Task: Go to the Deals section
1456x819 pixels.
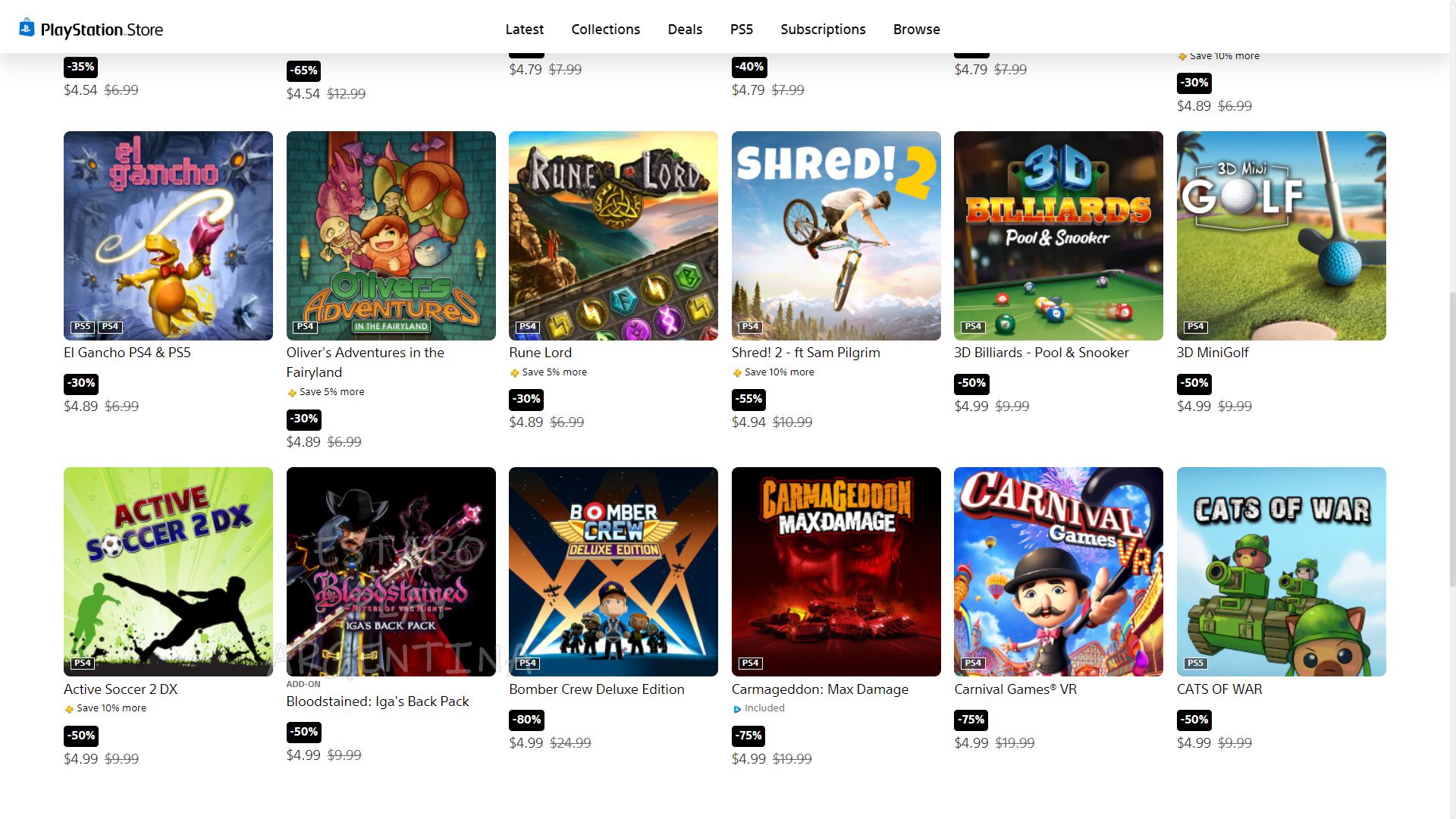Action: [x=685, y=29]
